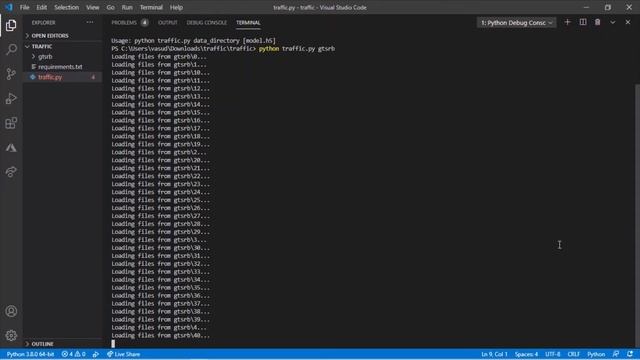
Task: Click CRLF end of line setting
Action: point(573,354)
